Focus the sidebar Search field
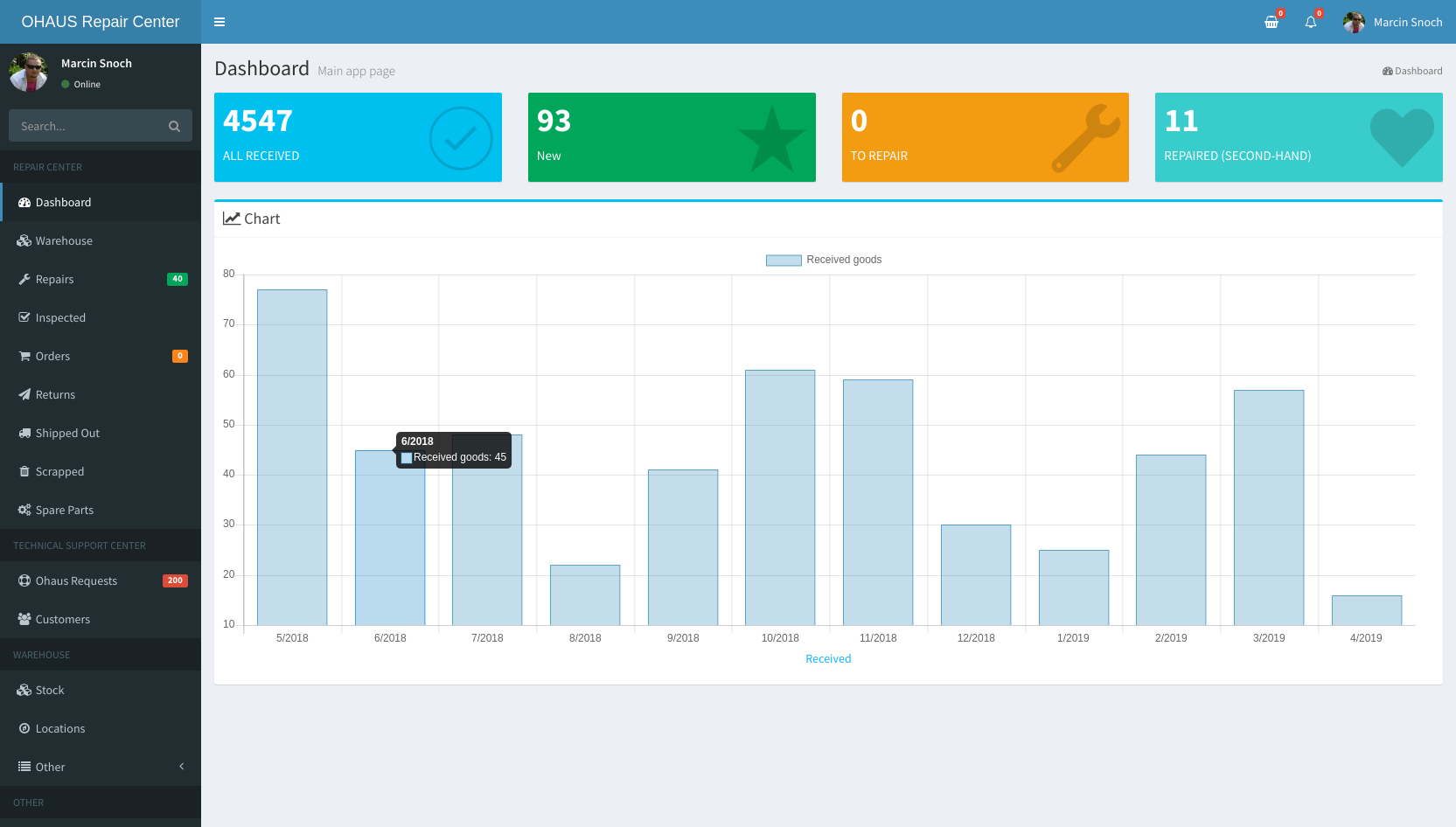1456x827 pixels. [x=87, y=127]
